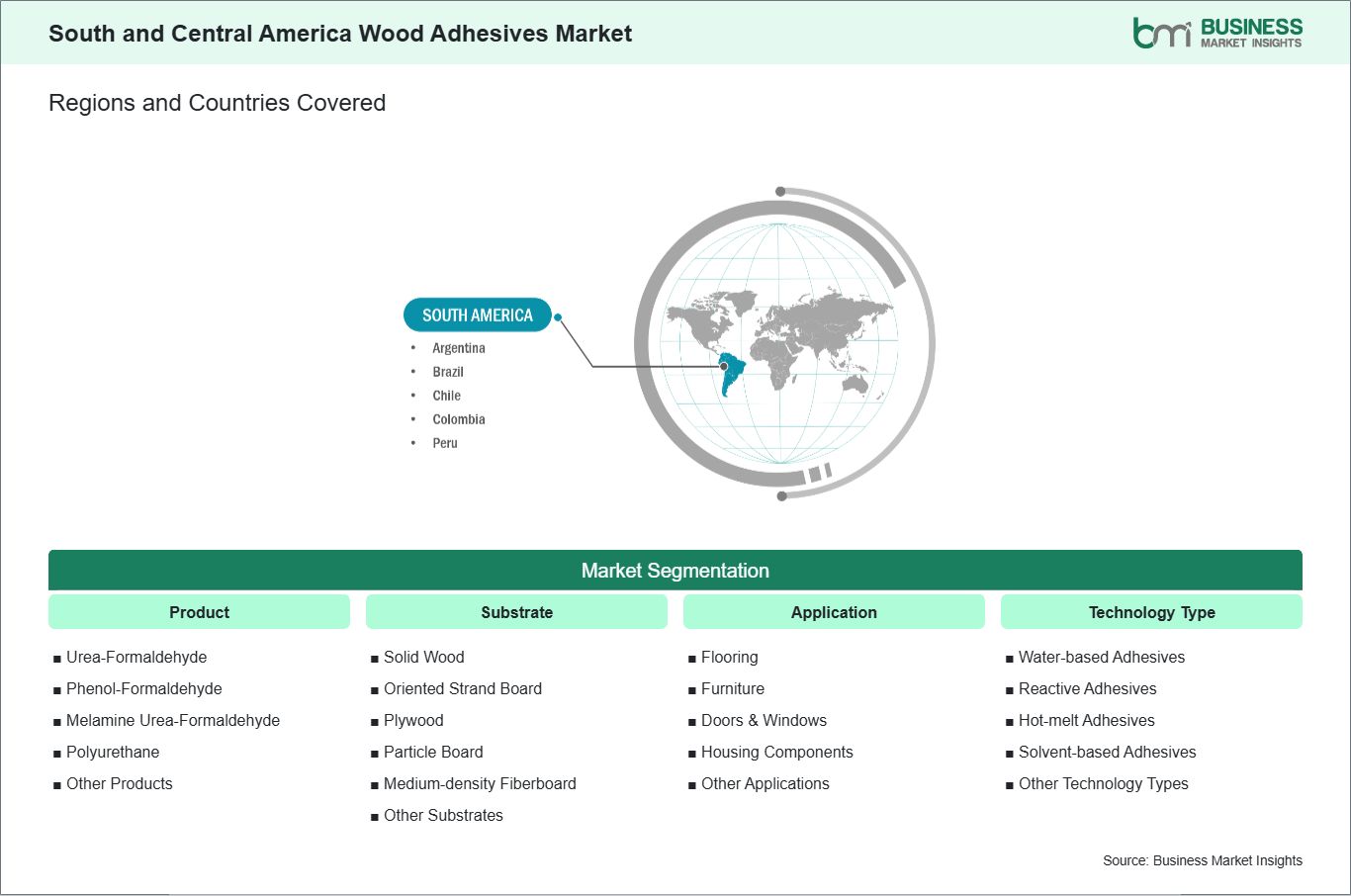Click the Brazil list entry
The width and height of the screenshot is (1351, 896).
point(448,372)
